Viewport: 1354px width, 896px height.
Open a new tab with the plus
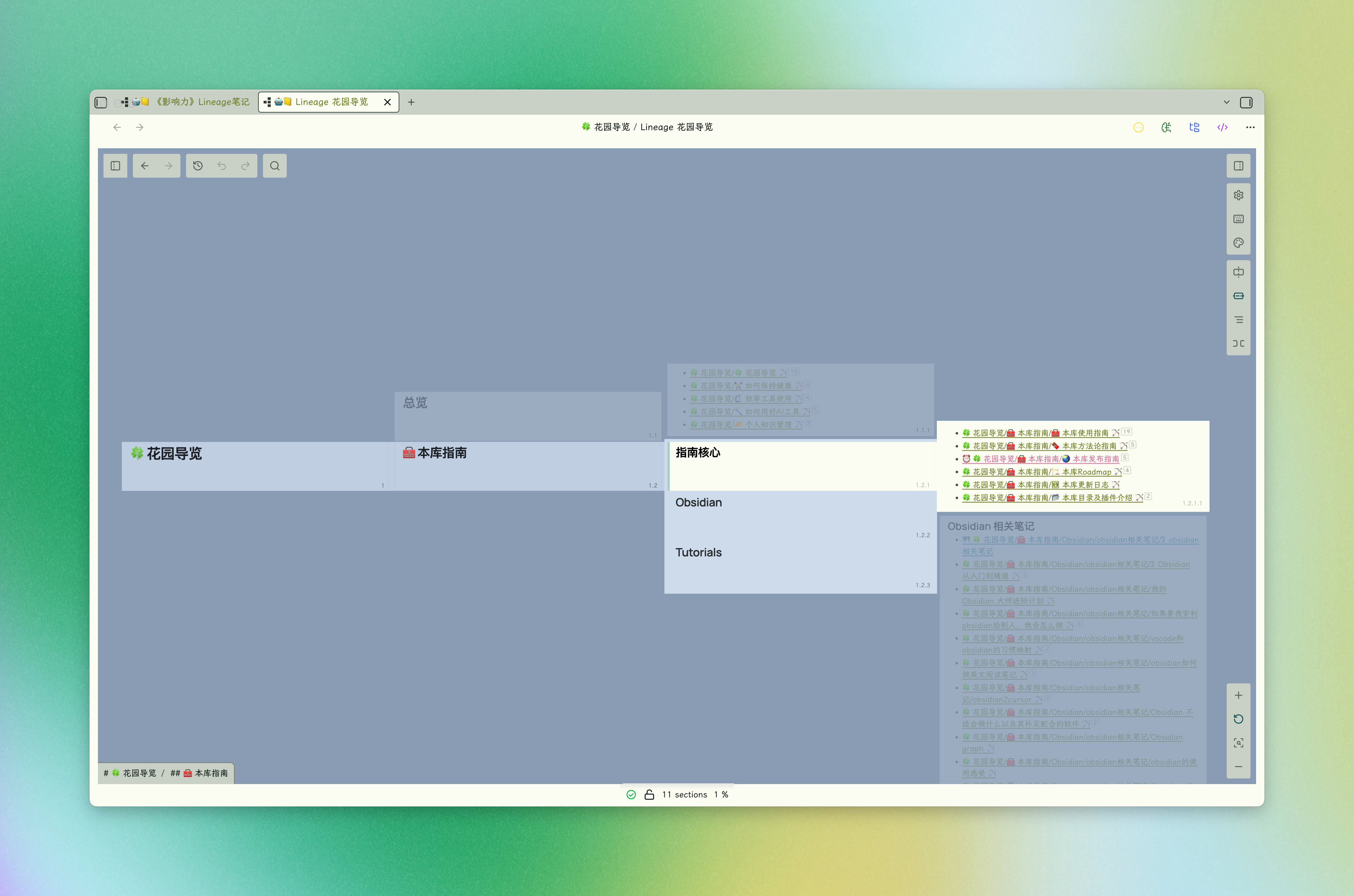coord(411,102)
